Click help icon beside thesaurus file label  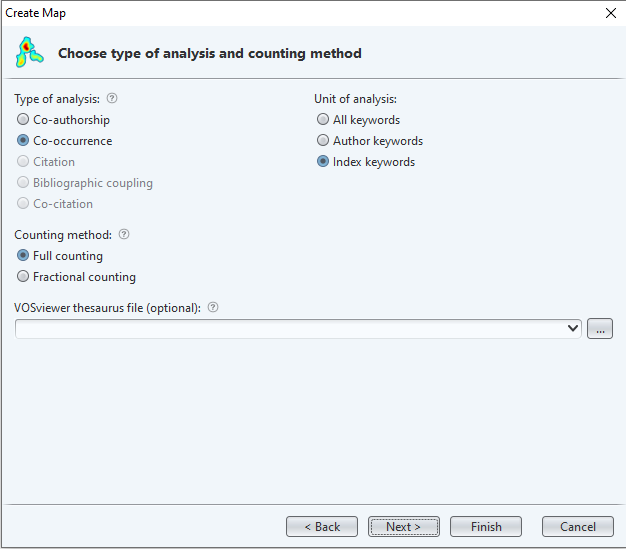(x=213, y=307)
